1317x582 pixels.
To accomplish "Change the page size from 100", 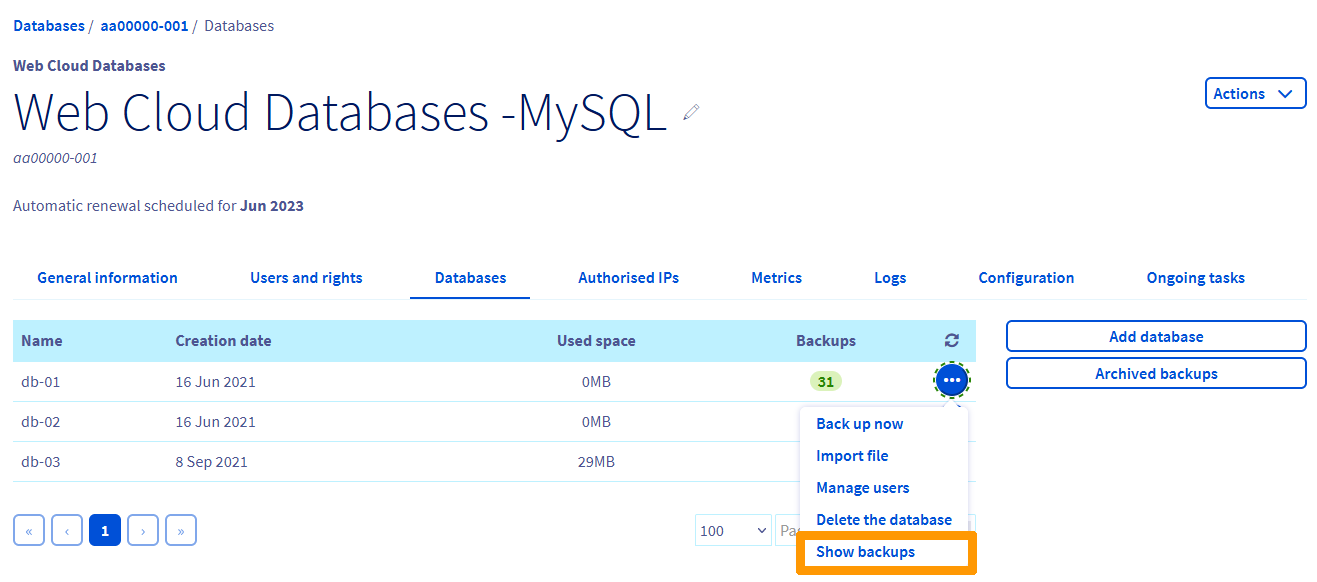I will coord(733,530).
